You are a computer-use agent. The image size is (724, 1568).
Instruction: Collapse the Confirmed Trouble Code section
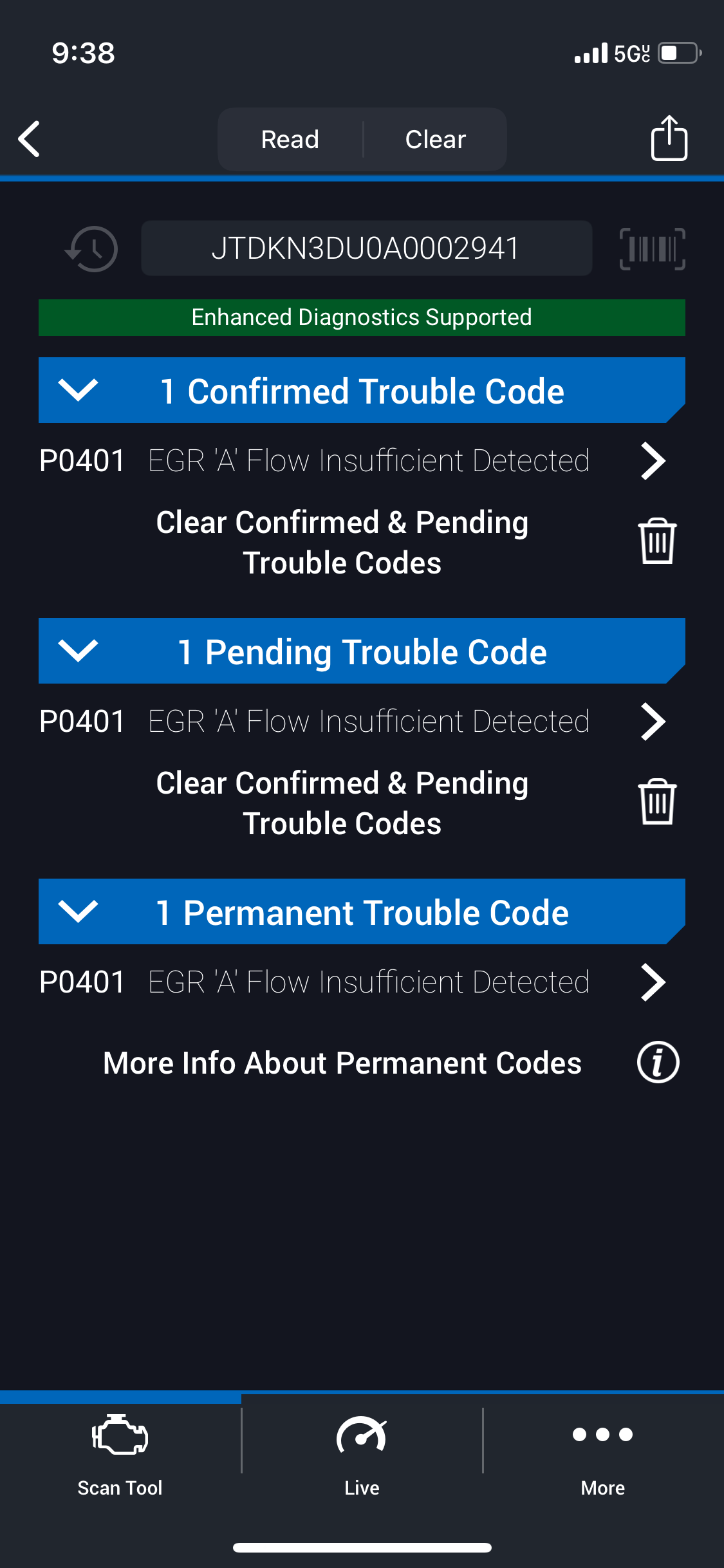pos(78,390)
